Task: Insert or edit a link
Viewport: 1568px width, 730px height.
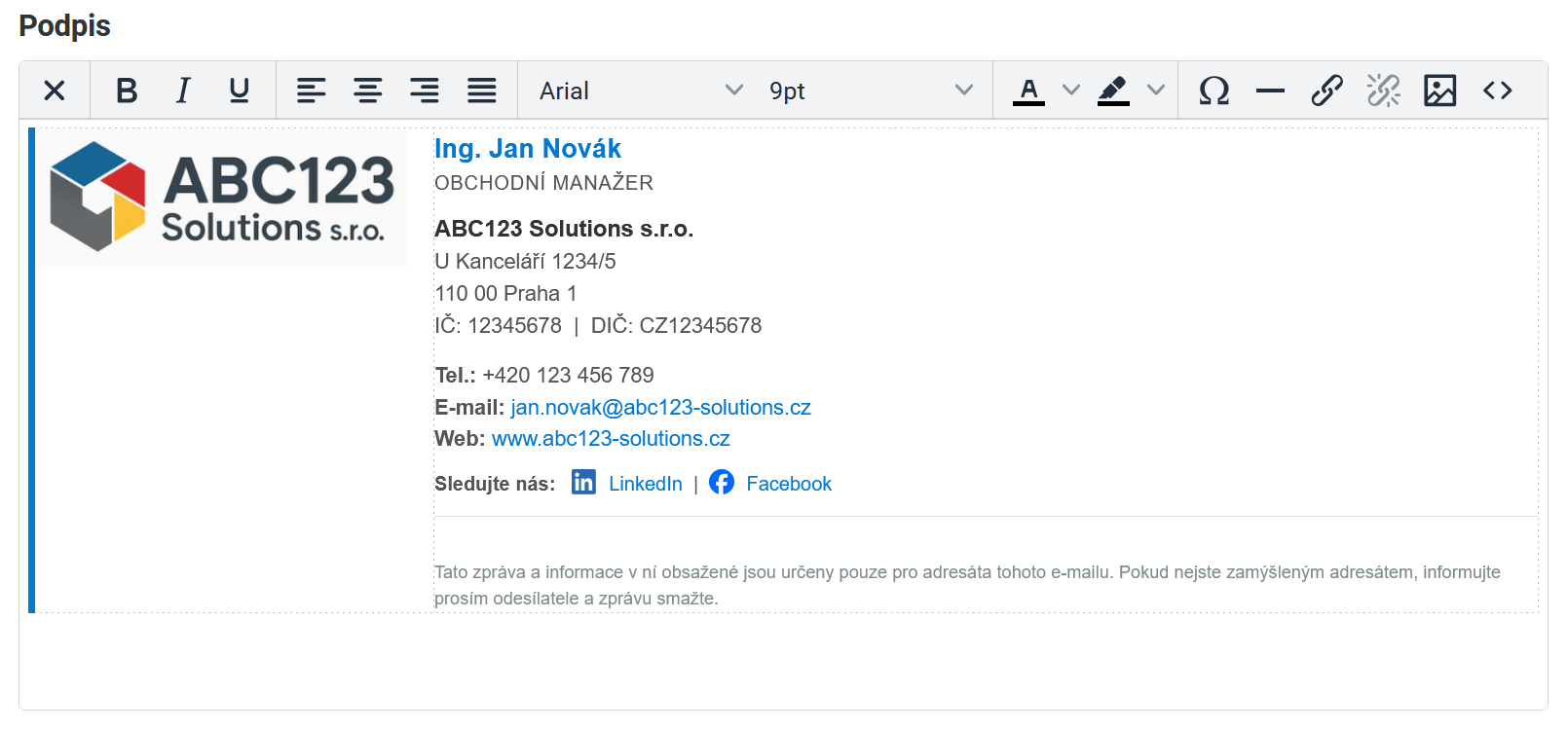Action: [1326, 91]
